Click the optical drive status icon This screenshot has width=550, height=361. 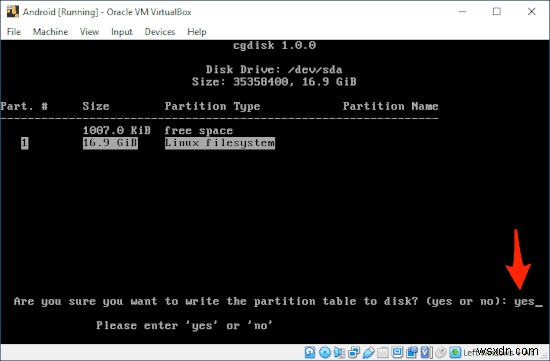tap(325, 352)
